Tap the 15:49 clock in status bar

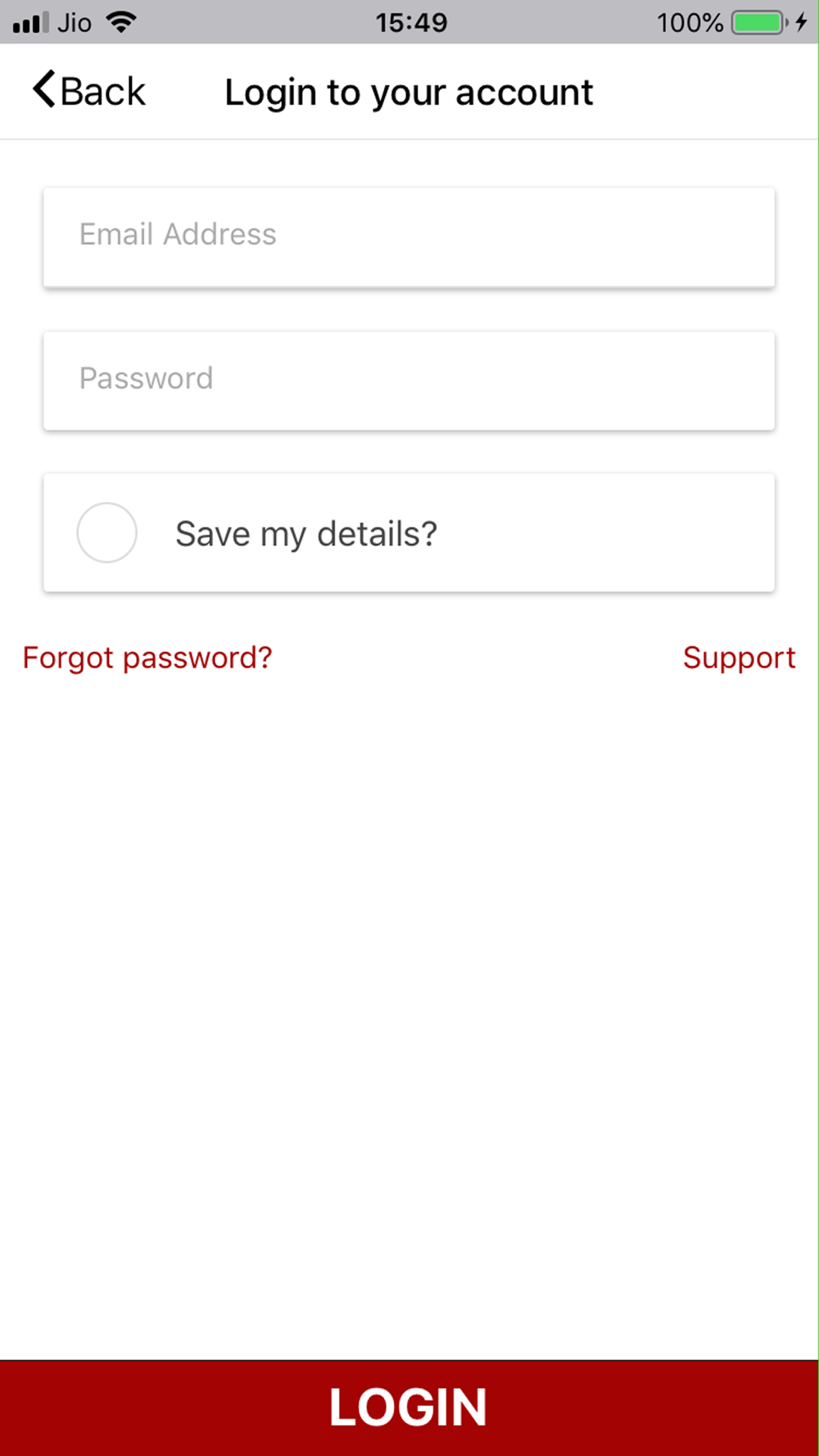click(411, 22)
